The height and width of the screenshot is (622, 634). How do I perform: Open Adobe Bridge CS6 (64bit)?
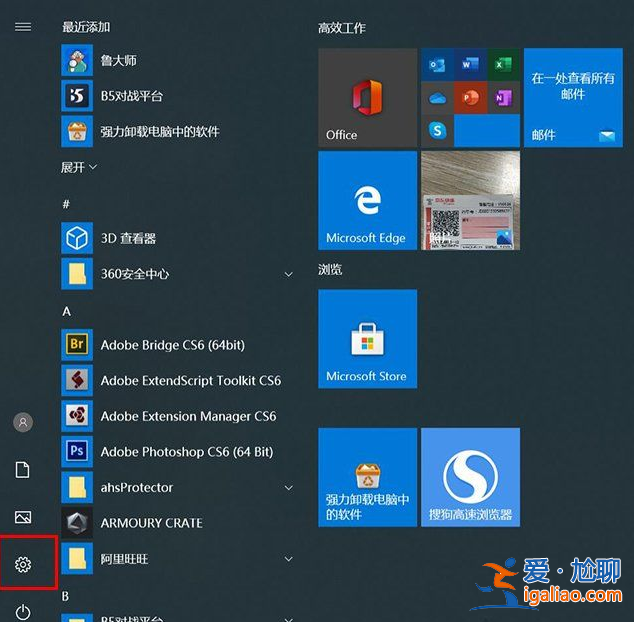[172, 345]
